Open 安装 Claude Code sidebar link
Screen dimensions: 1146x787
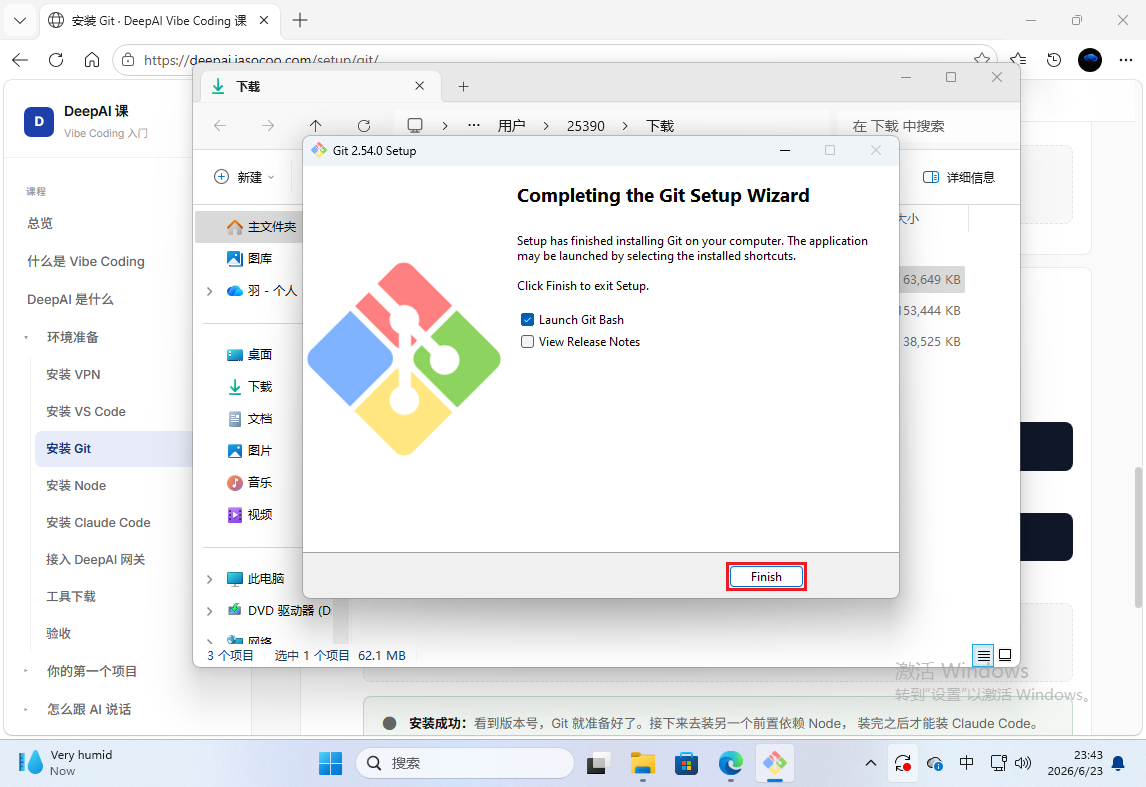click(x=98, y=522)
